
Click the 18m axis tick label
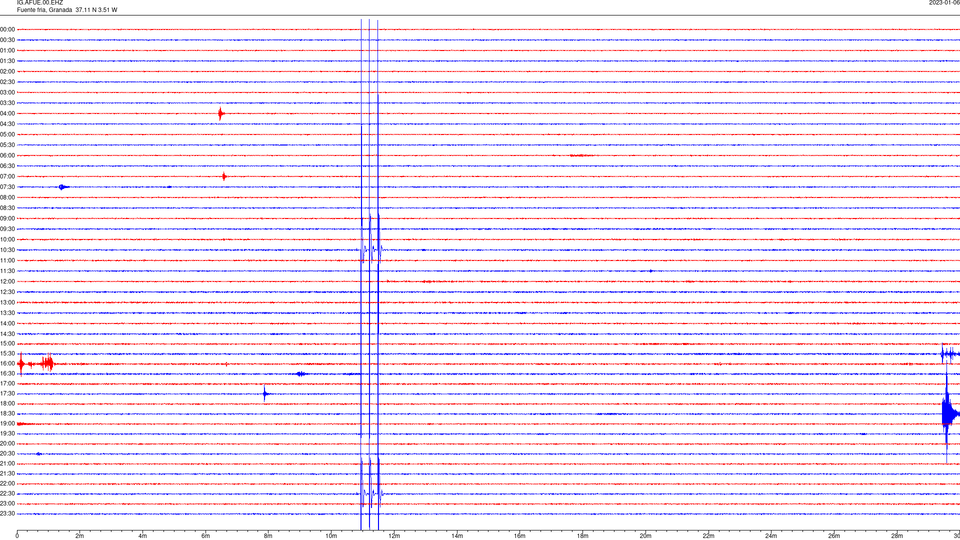point(583,536)
